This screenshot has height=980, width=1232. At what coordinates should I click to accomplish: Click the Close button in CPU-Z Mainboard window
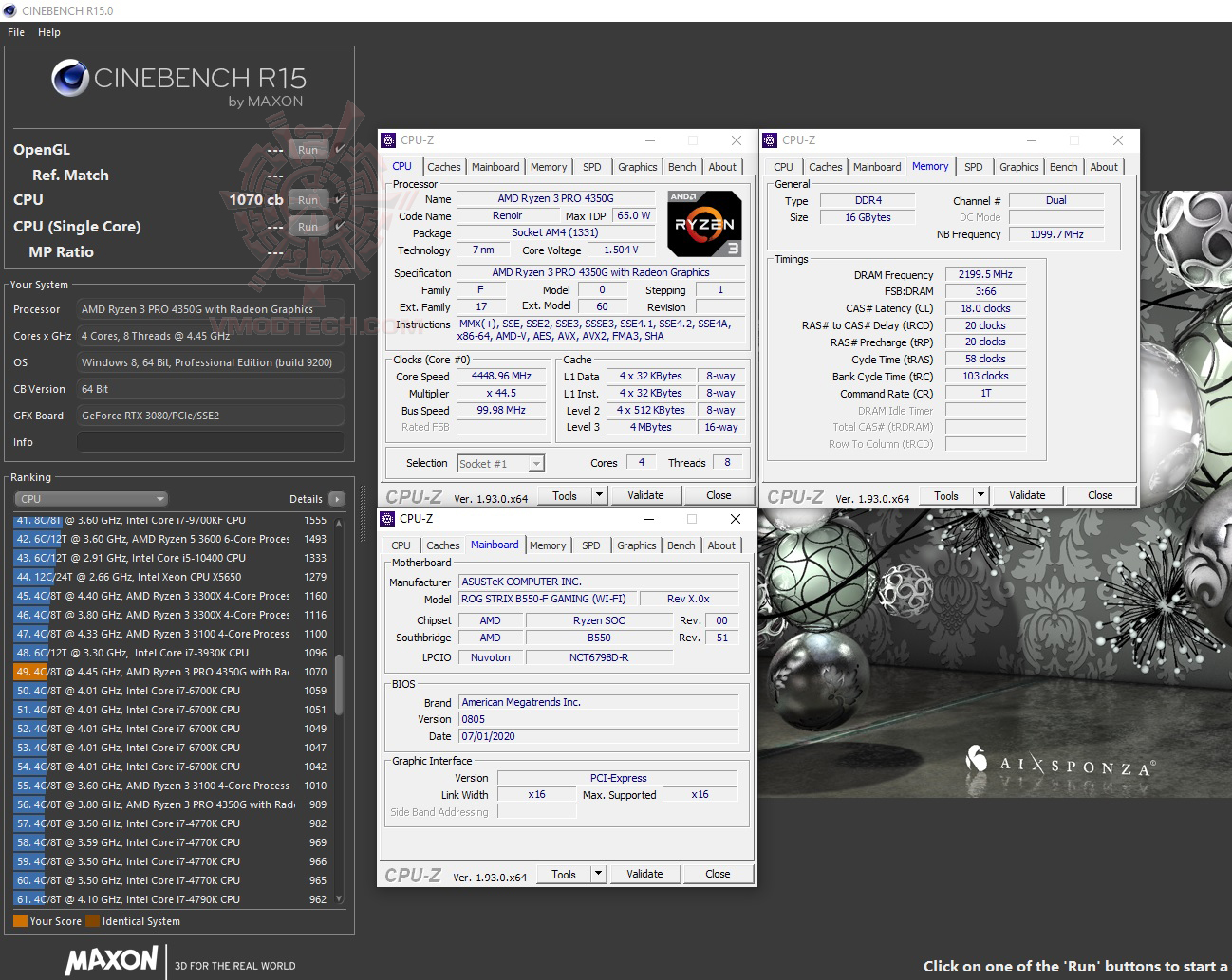[x=718, y=874]
